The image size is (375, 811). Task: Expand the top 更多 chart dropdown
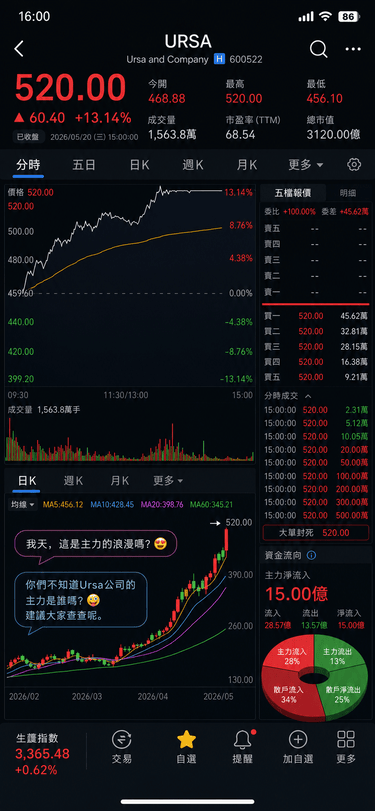coord(306,165)
